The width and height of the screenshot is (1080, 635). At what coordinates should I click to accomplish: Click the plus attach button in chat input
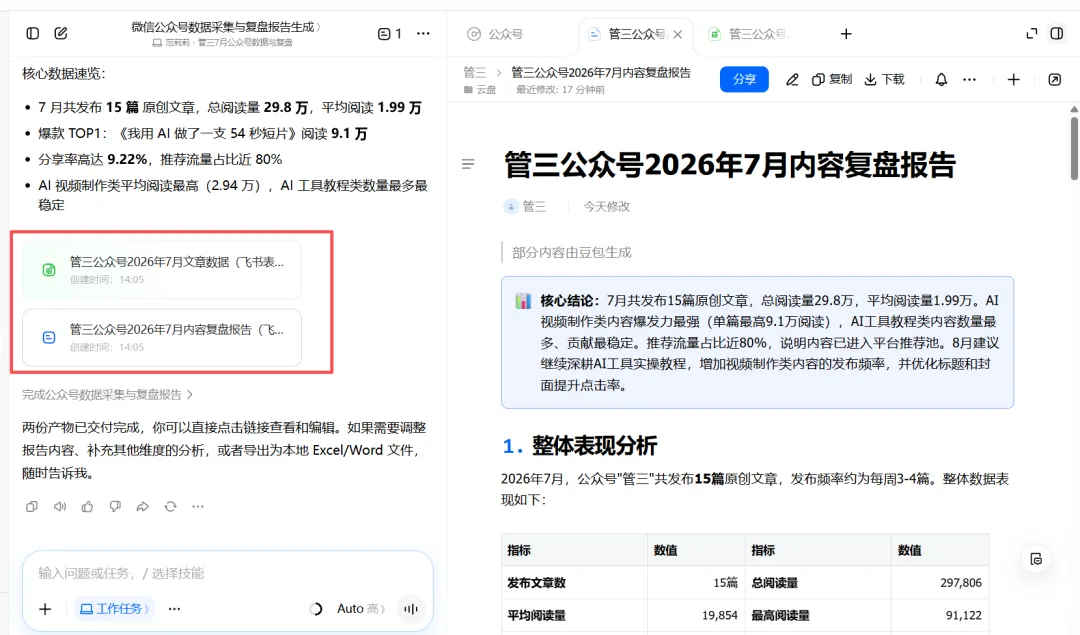45,609
